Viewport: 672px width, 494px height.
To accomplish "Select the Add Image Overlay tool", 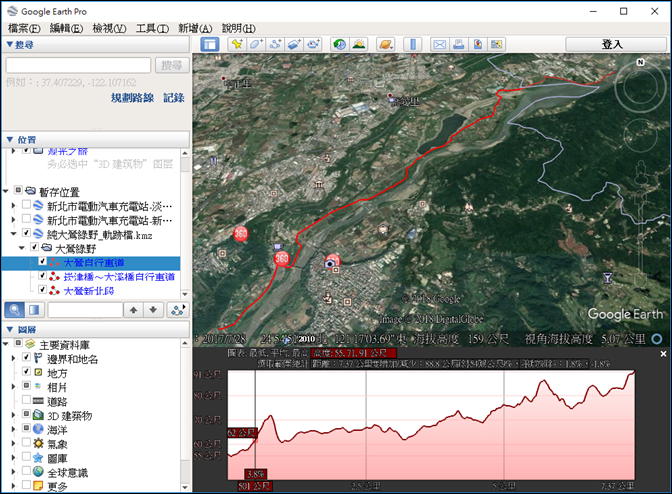I will [294, 44].
